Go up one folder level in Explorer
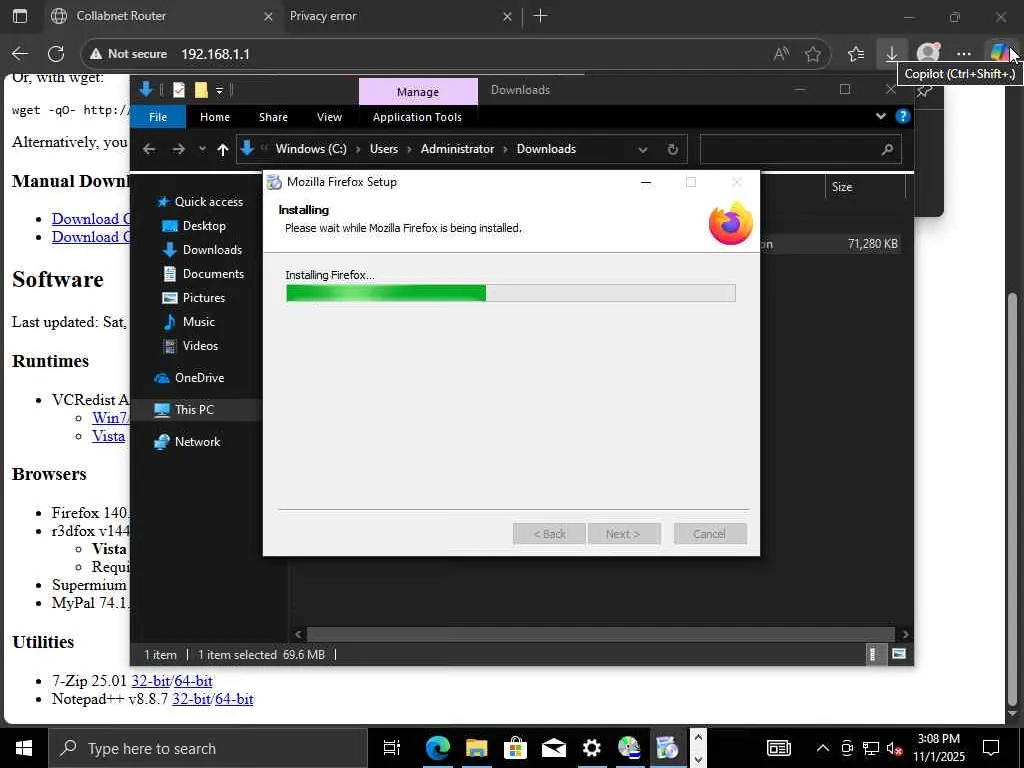This screenshot has width=1024, height=768. click(222, 150)
